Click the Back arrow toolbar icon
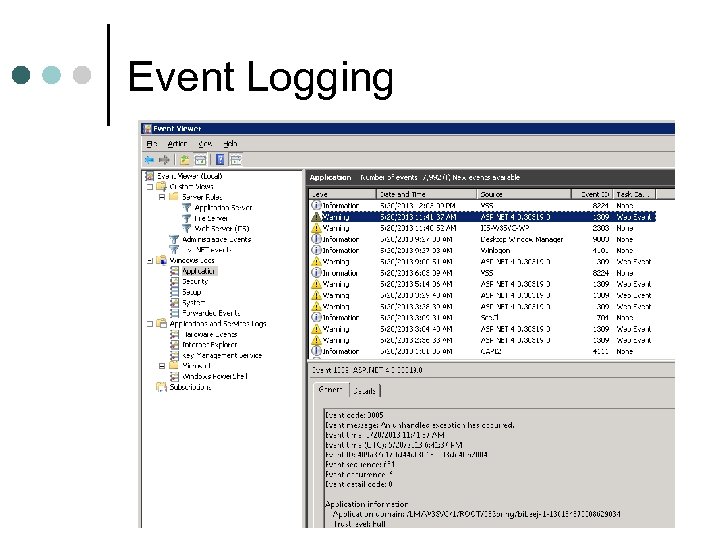Screen dimensions: 720x540 (x=149, y=160)
